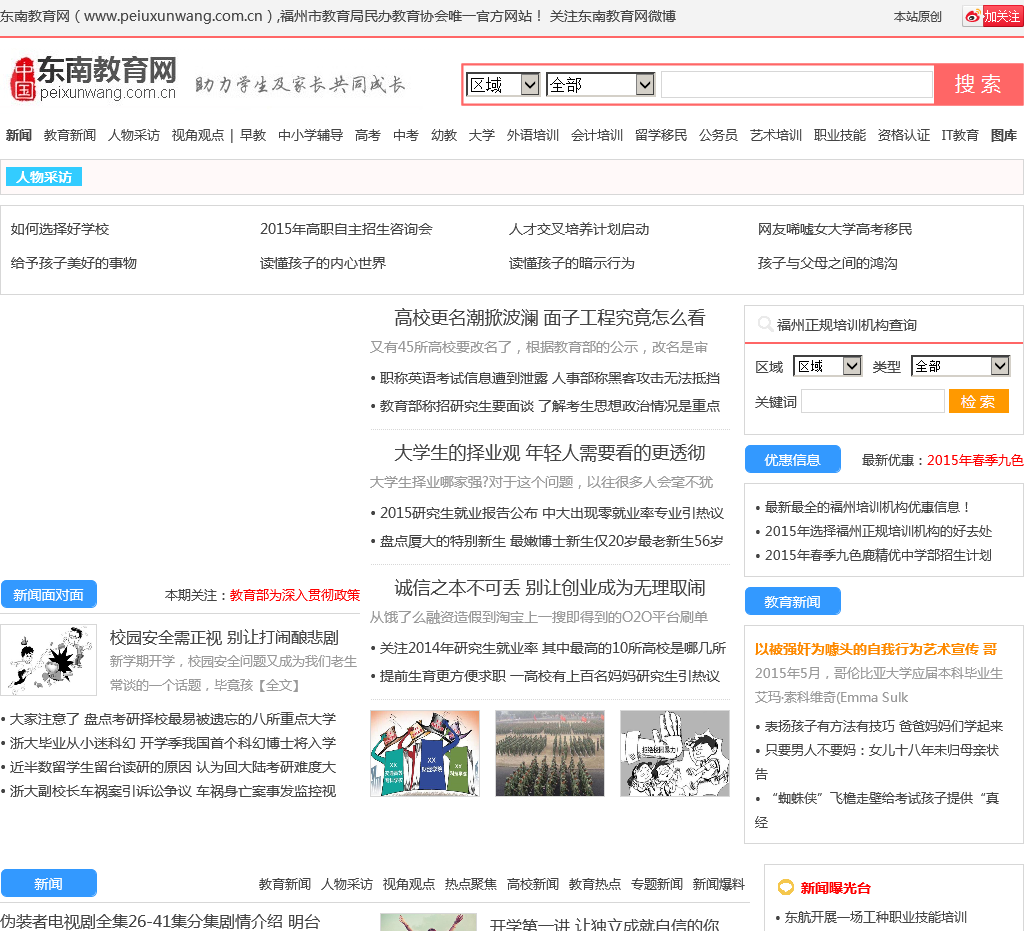Open the black-and-white hand cartoon thumbnail

pyautogui.click(x=675, y=753)
